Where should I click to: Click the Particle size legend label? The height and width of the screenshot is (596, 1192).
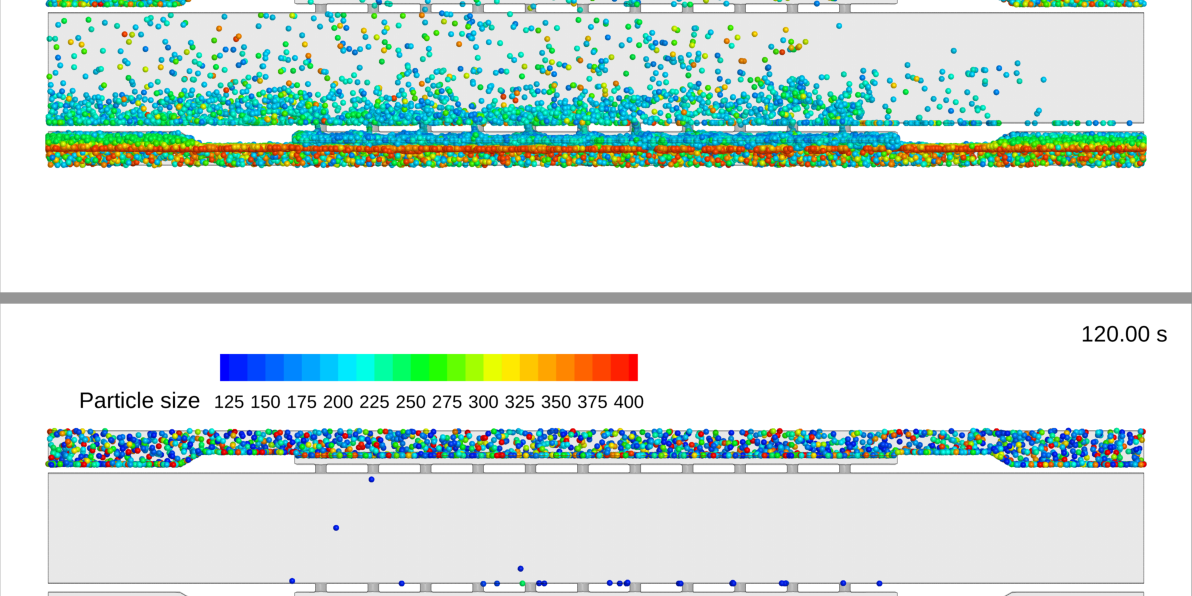139,401
